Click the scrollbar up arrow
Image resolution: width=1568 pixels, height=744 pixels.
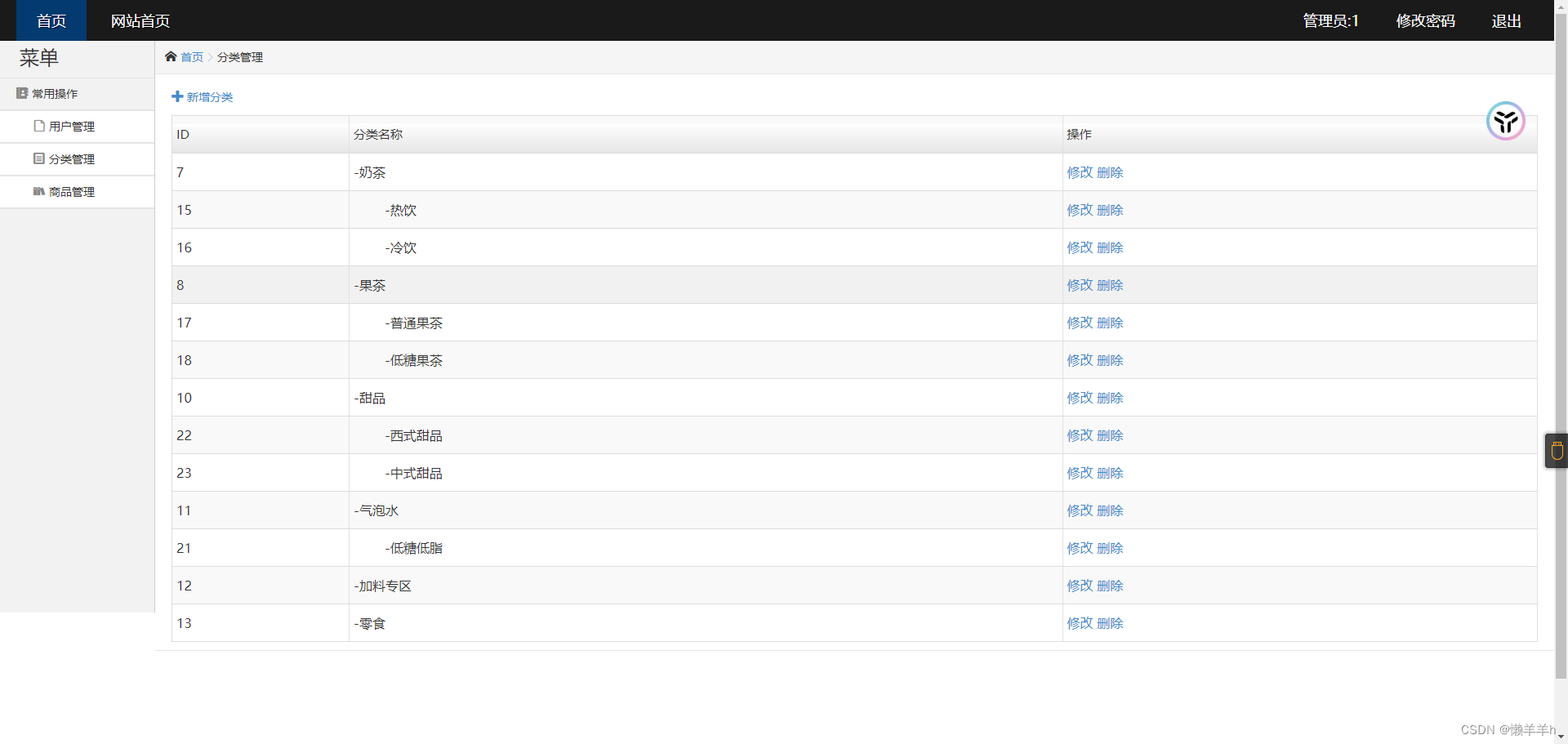[x=1561, y=6]
